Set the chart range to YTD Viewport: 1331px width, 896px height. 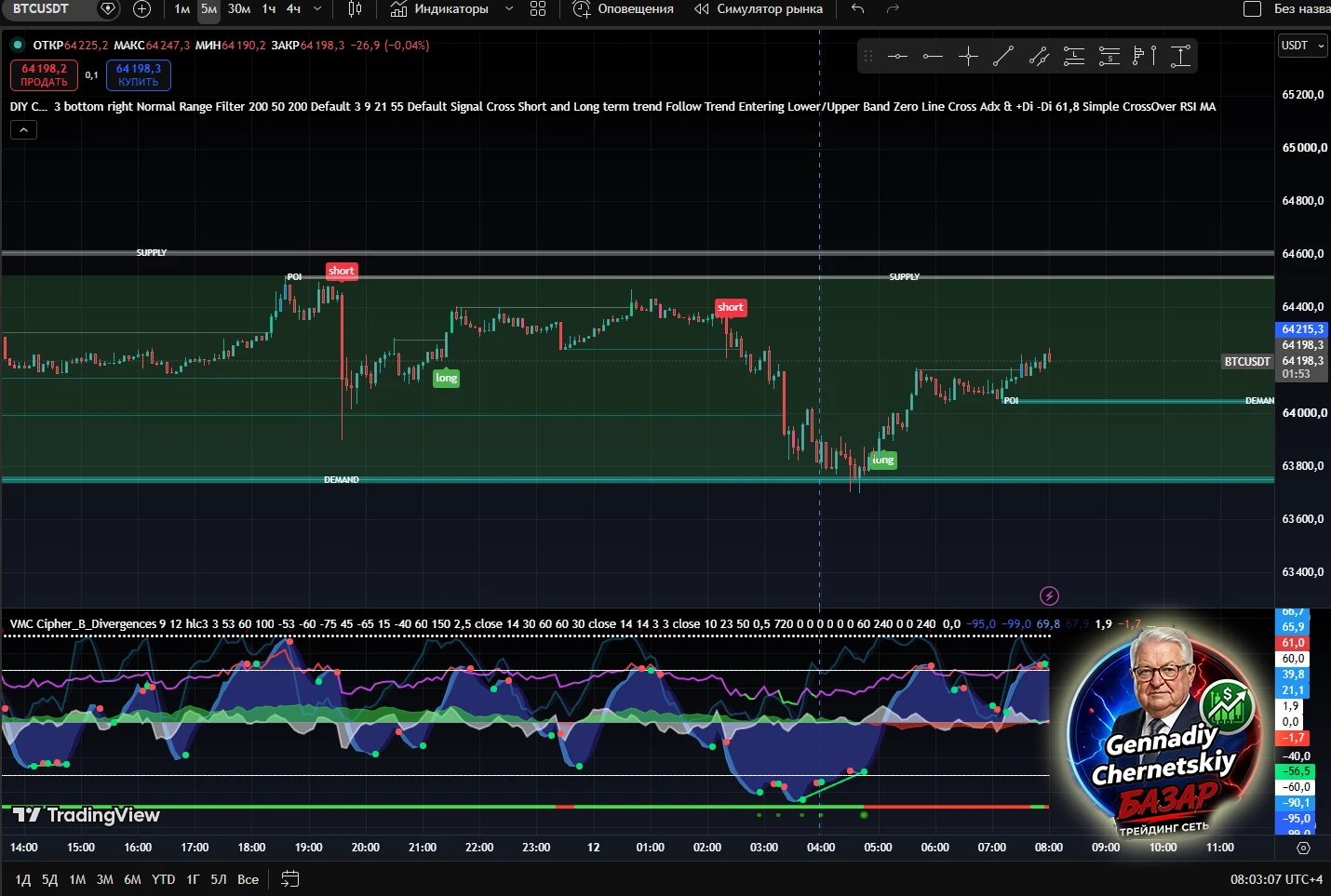point(164,879)
